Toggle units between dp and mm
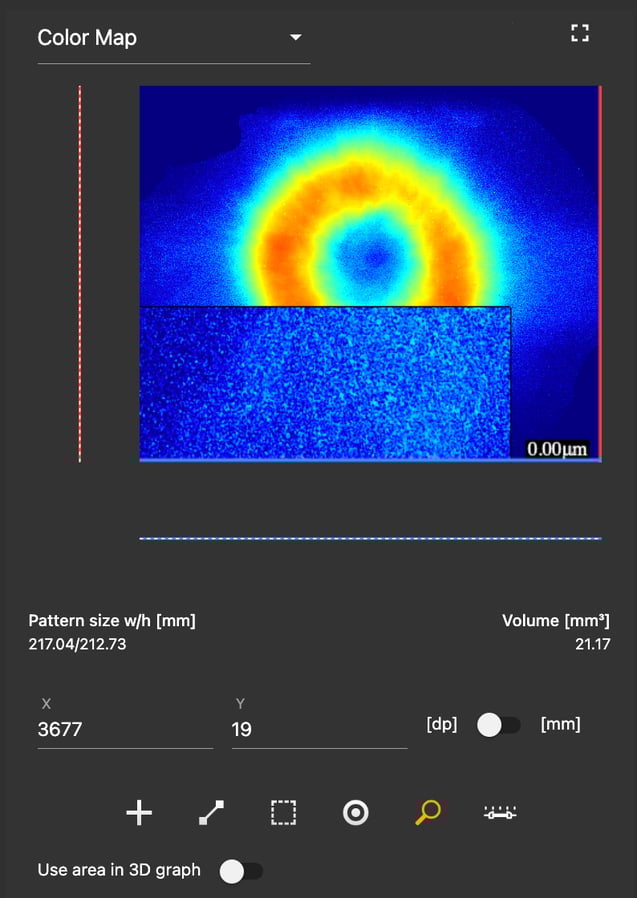 click(498, 725)
